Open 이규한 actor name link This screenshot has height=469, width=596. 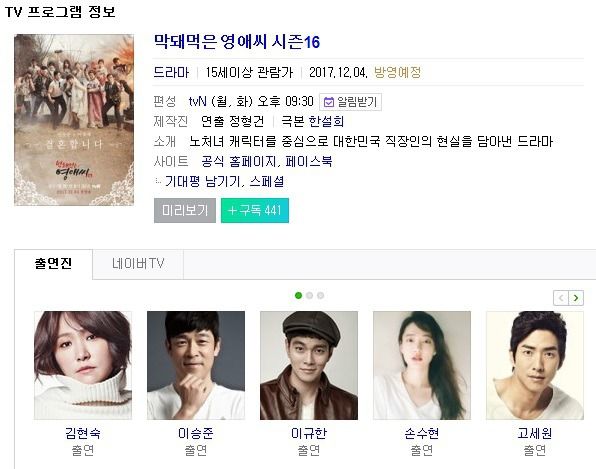tap(309, 433)
